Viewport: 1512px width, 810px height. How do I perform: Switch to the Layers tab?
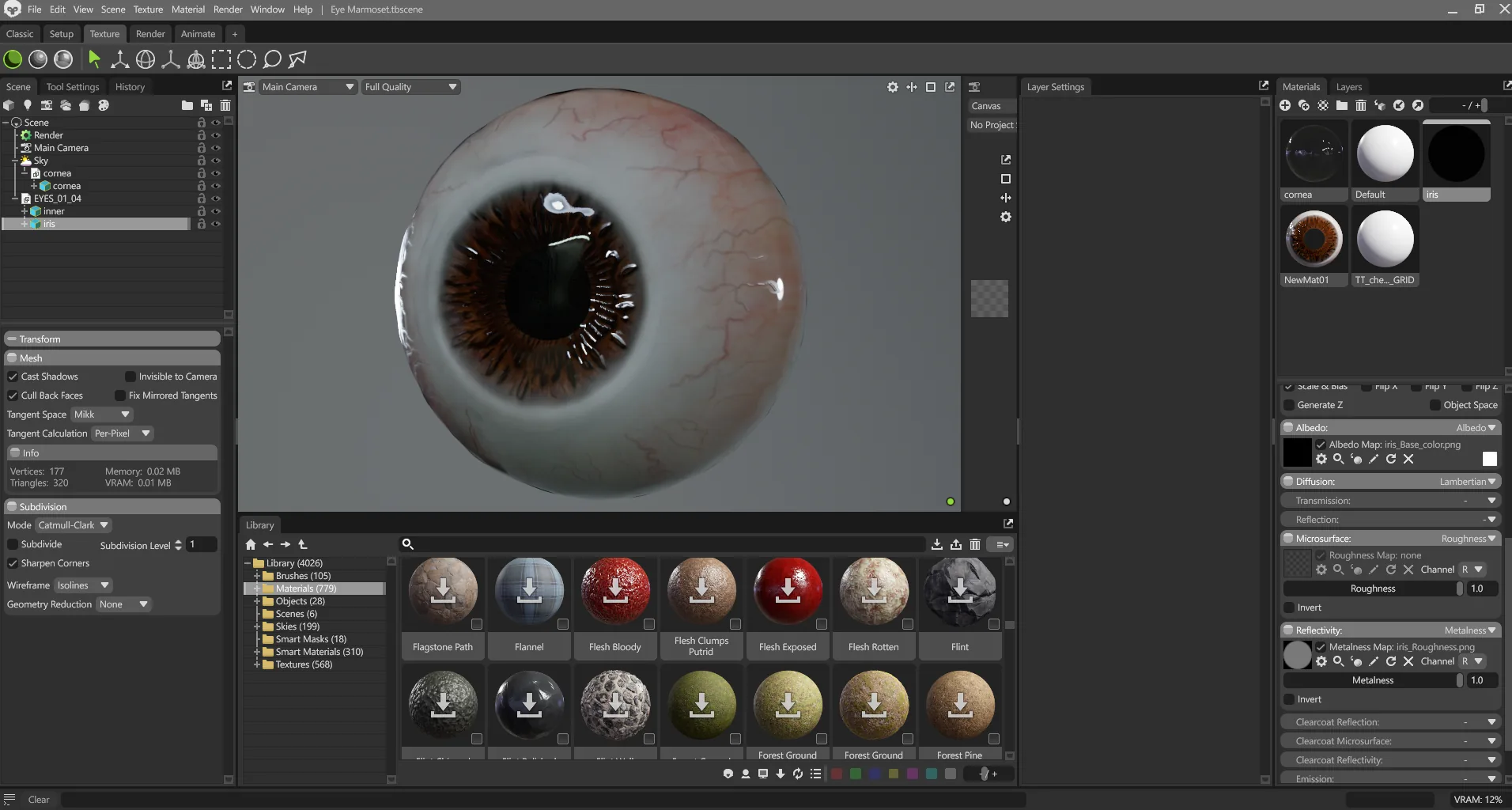(x=1350, y=87)
